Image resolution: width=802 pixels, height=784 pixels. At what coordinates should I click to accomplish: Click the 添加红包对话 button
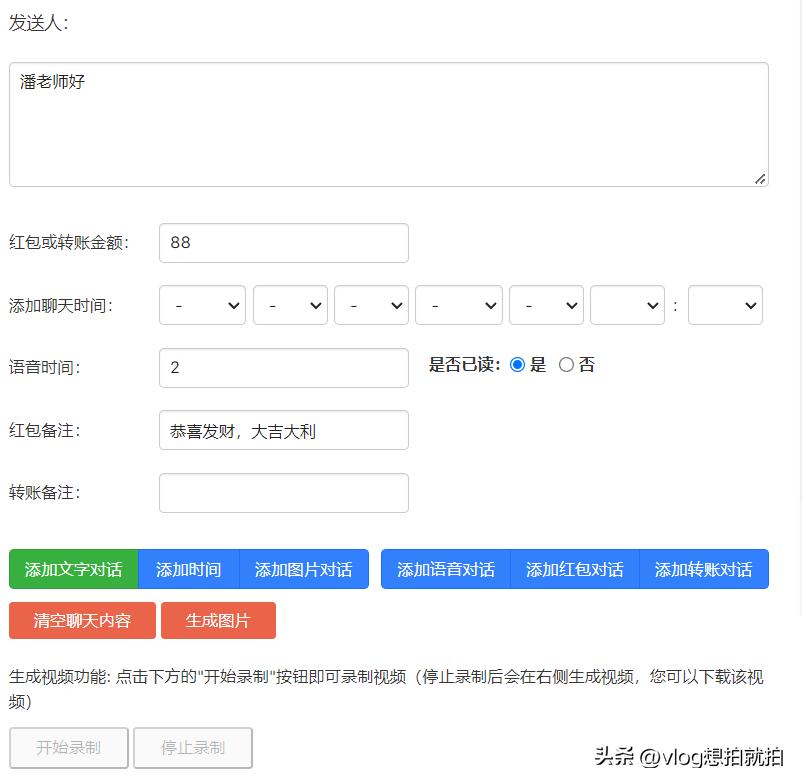[576, 568]
